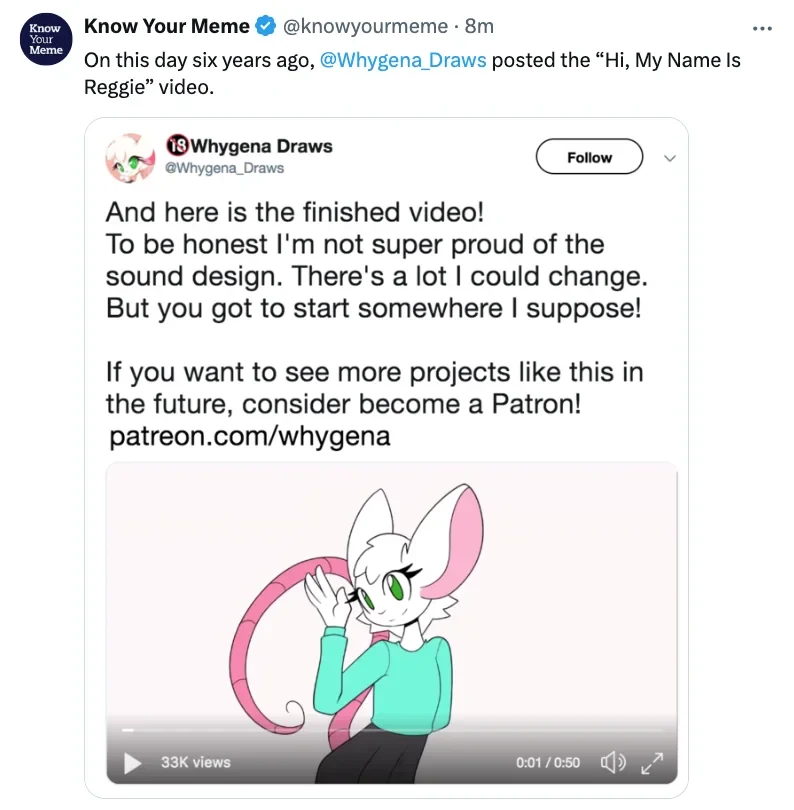Follow the Whygena Draws account
This screenshot has width=794, height=810.
pyautogui.click(x=589, y=157)
